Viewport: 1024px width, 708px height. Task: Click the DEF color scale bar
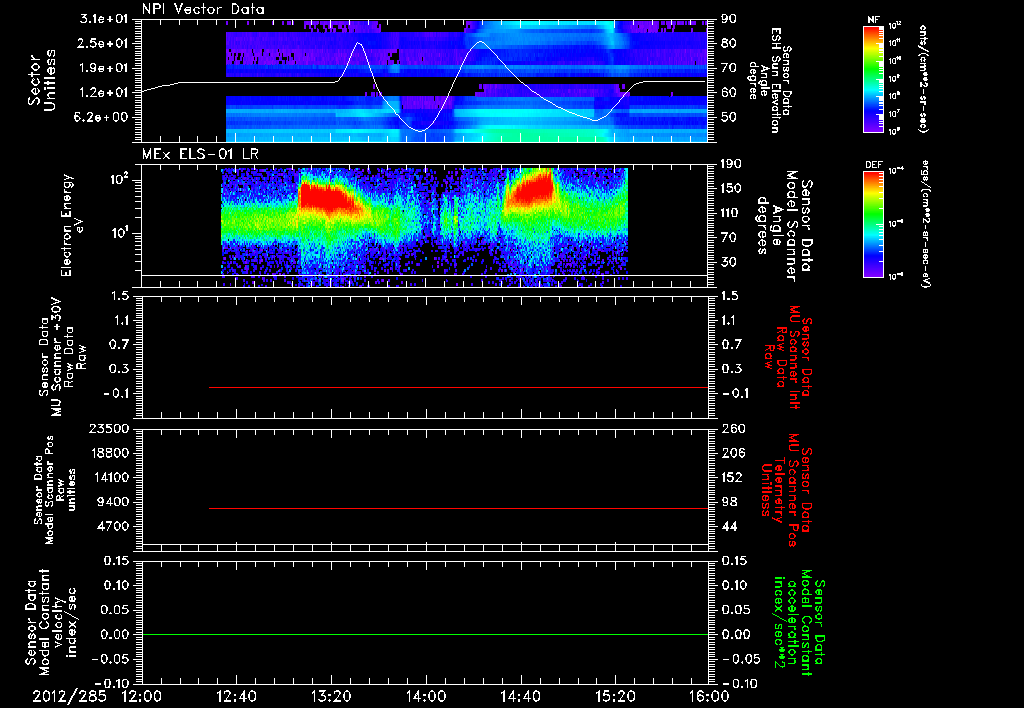pos(874,225)
